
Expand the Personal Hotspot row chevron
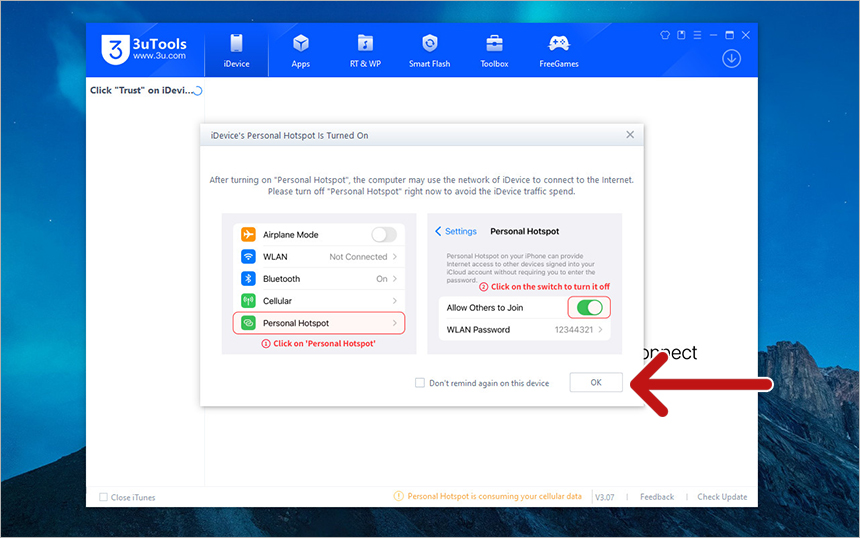click(x=395, y=323)
